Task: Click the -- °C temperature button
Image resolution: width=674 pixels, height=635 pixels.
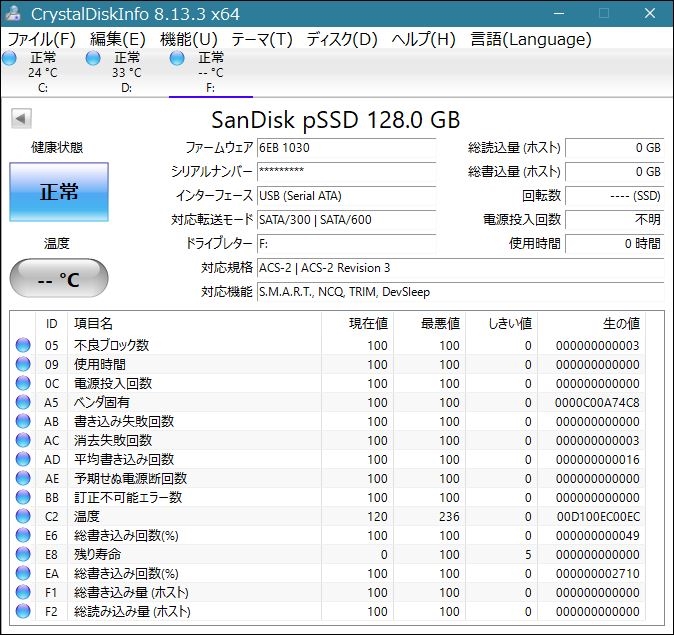Action: 59,279
